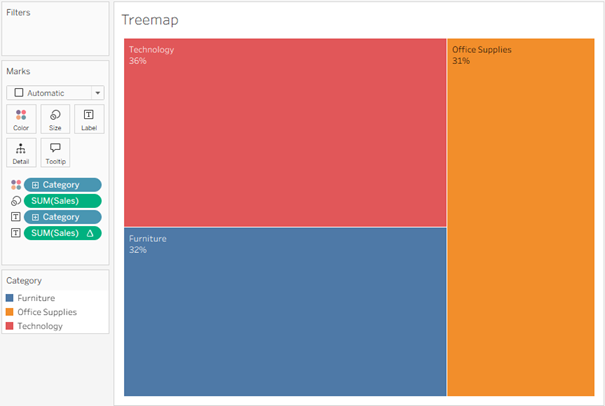This screenshot has height=406, width=605.
Task: Click the Label marks card button
Action: coord(88,119)
